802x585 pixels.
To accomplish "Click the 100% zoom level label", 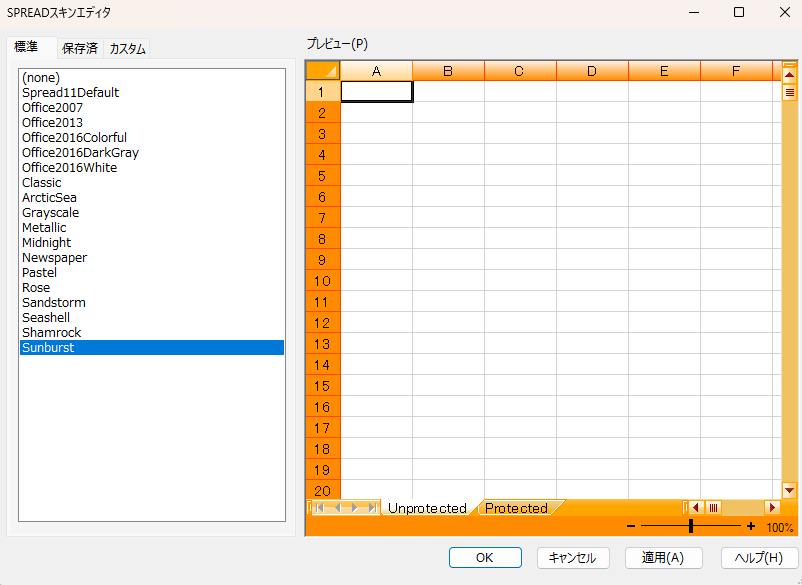I will point(780,527).
